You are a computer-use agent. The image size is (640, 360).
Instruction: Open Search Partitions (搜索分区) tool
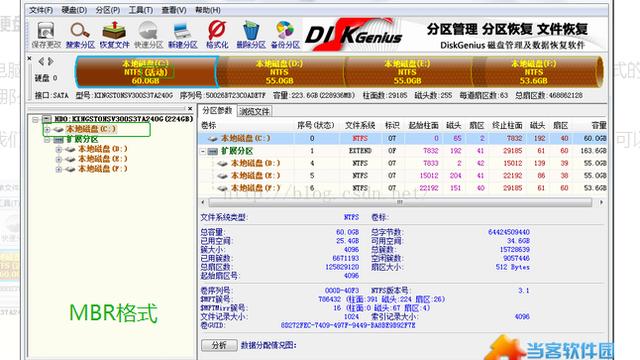[x=80, y=35]
